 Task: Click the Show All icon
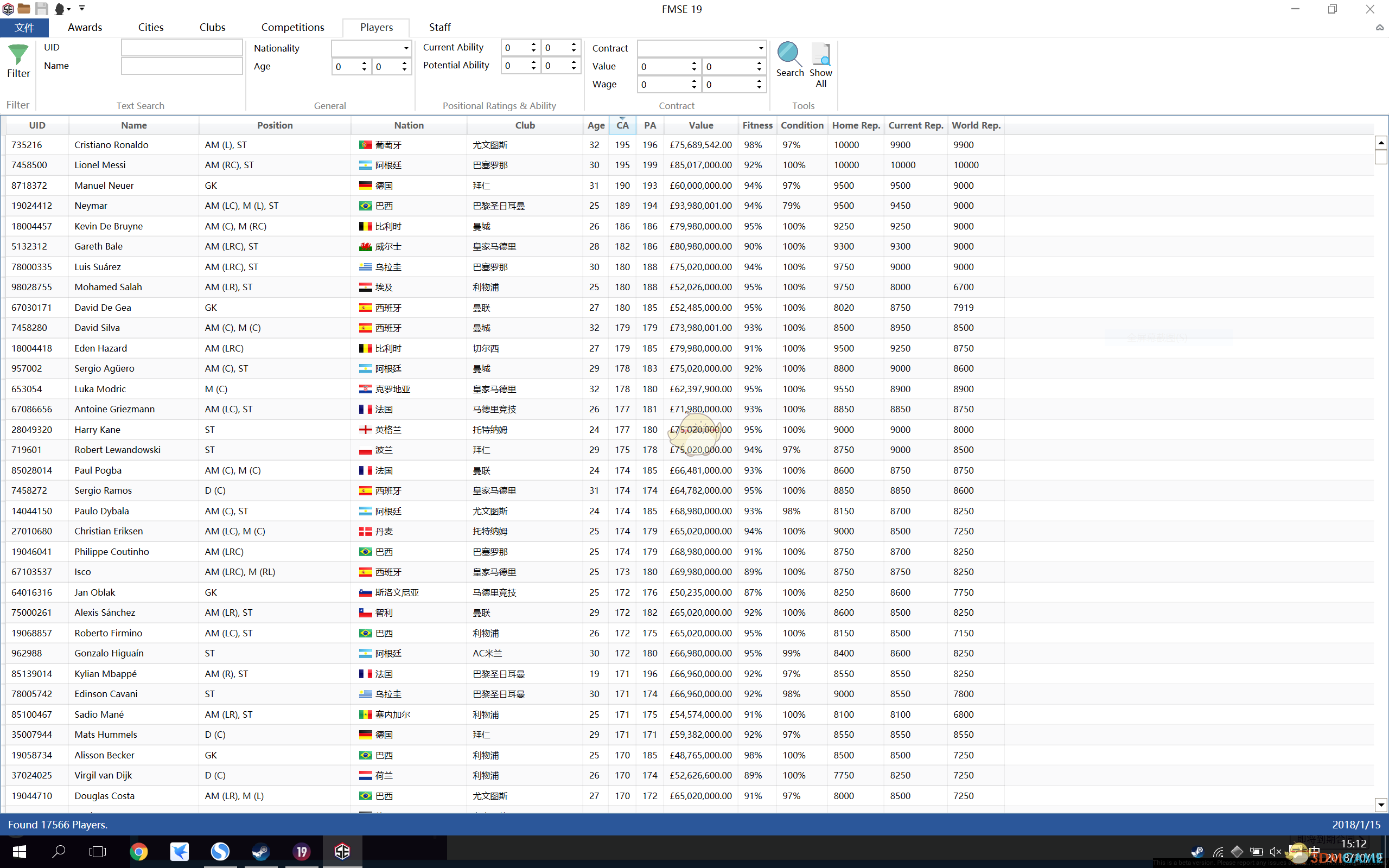coord(821,55)
